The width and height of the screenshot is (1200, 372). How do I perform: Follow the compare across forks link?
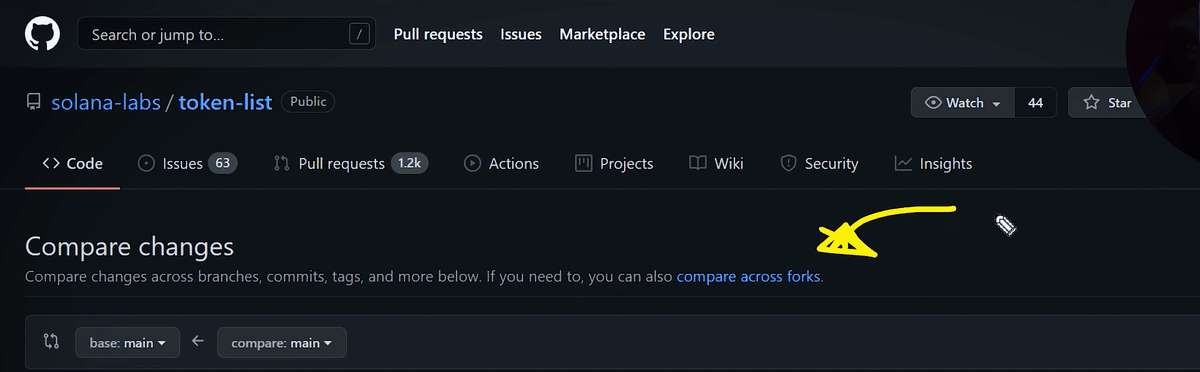coord(749,276)
